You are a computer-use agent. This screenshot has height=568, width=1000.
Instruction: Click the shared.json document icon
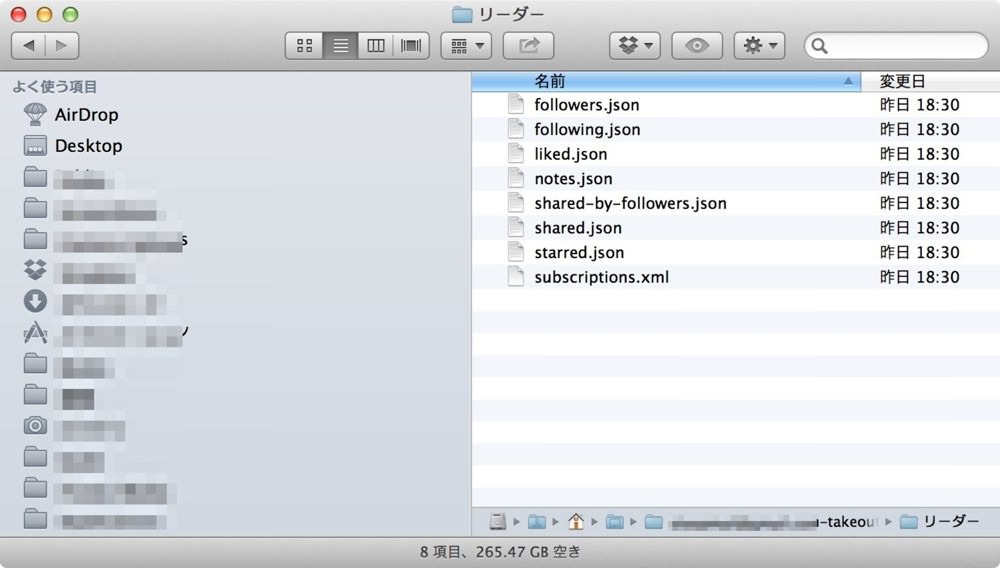(x=516, y=228)
